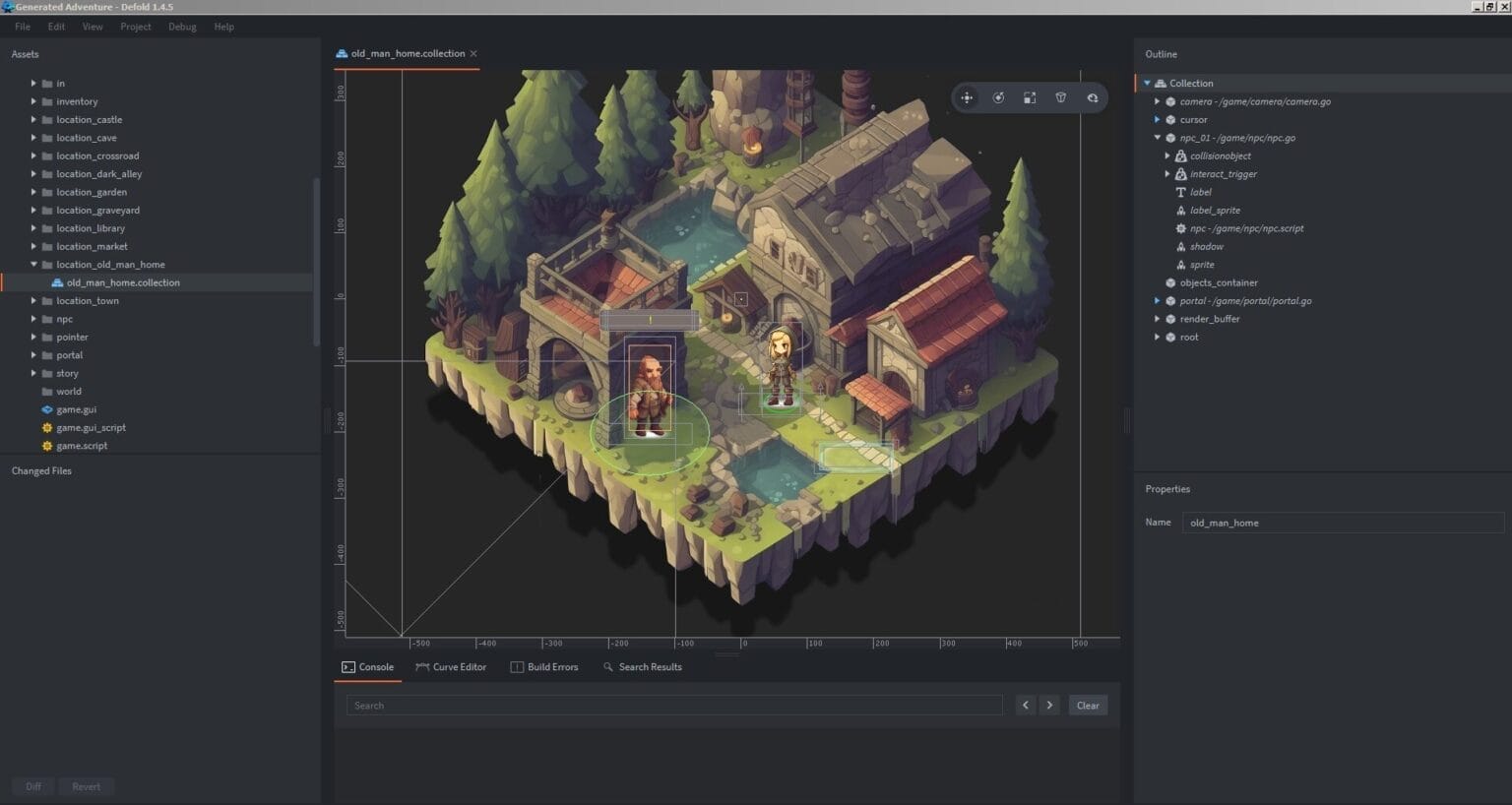Viewport: 1512px width, 805px height.
Task: Select the game.gui asset in the Assets panel
Action: click(77, 408)
